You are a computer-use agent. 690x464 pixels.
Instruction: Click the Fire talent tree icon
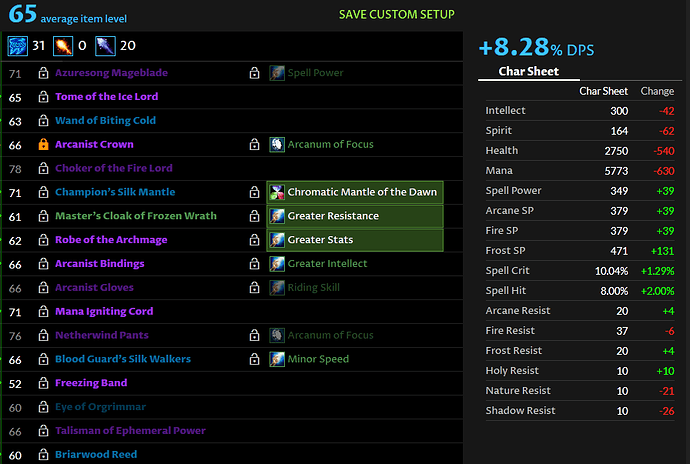click(x=63, y=46)
